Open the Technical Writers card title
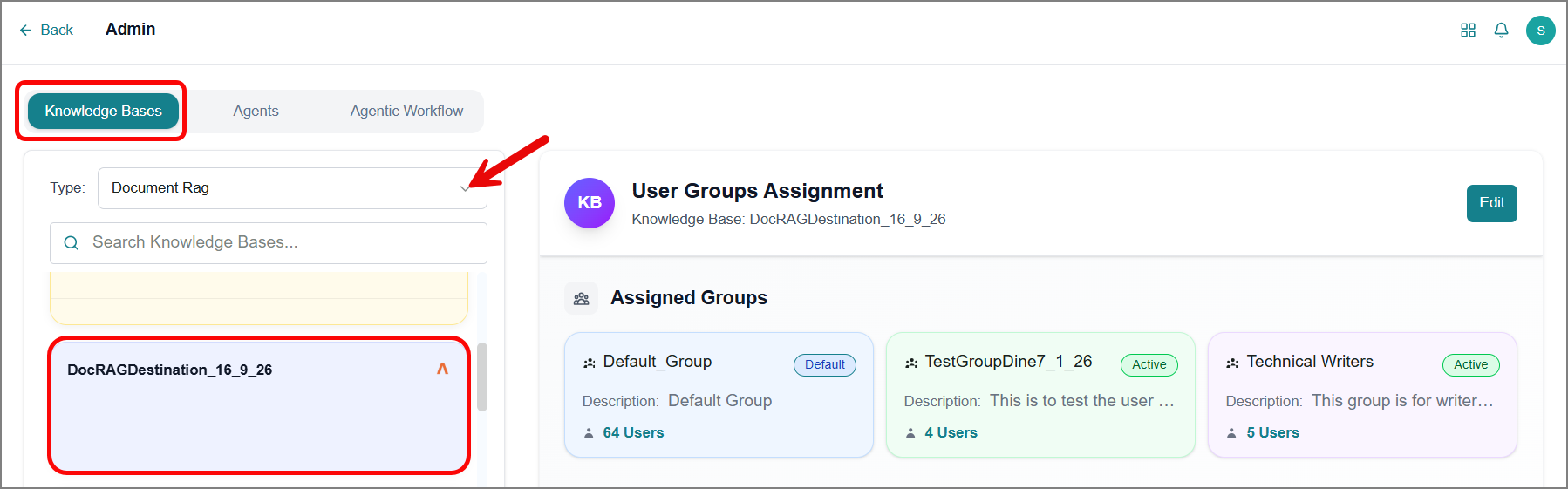The image size is (1568, 489). 1310,362
